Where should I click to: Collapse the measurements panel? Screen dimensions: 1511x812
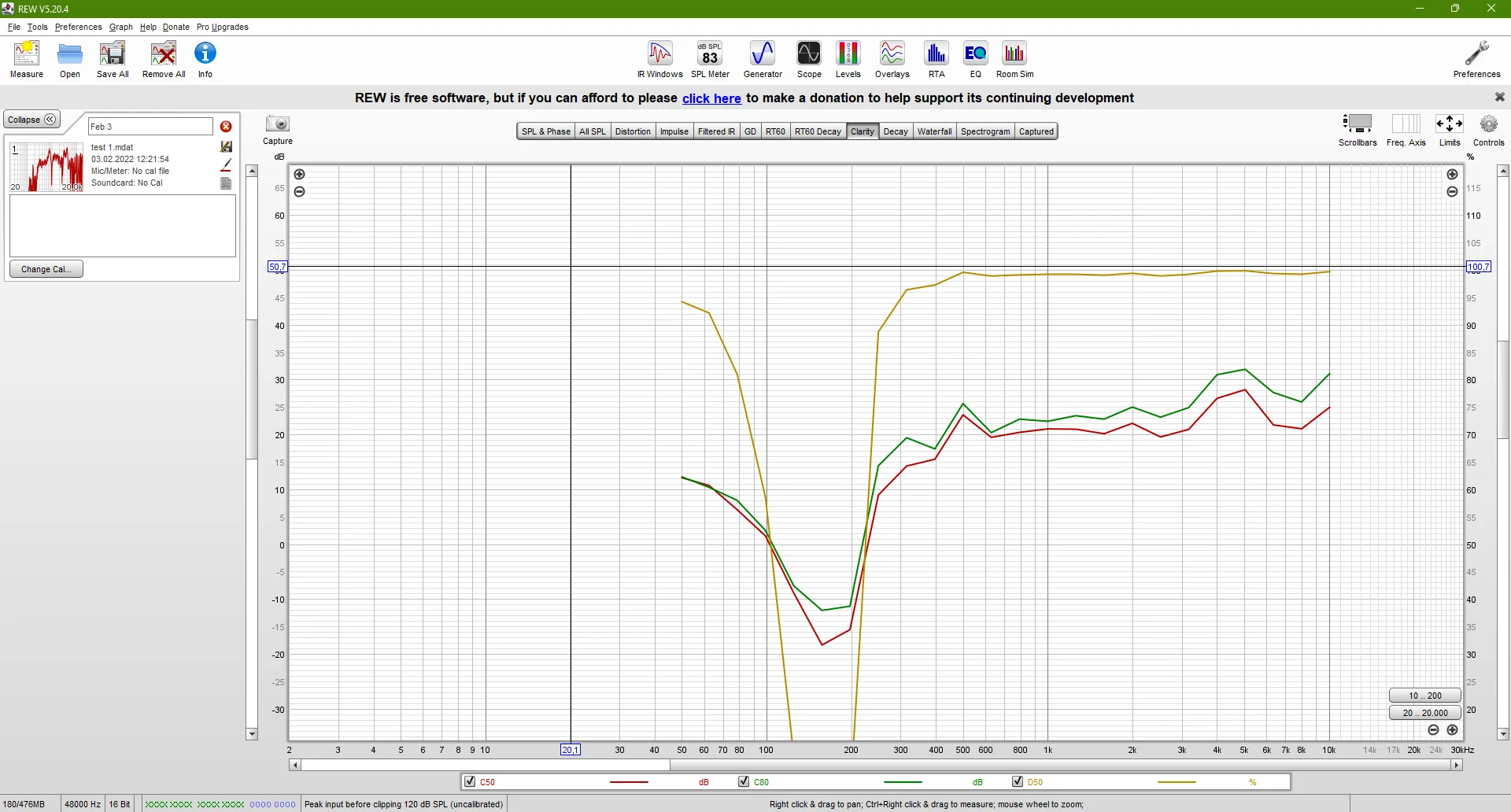[32, 120]
